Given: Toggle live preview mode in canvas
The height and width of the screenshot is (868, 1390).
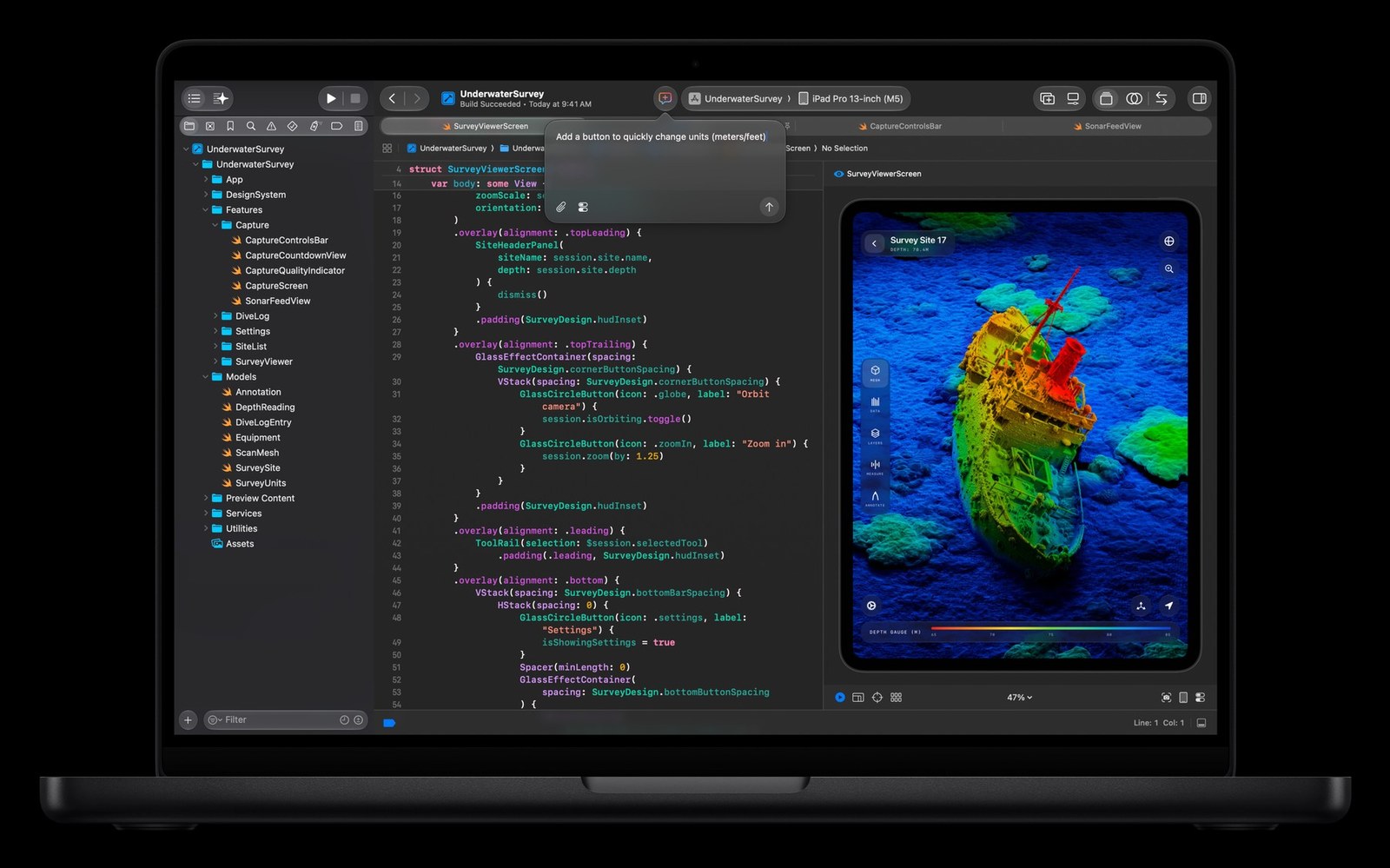Looking at the screenshot, I should [x=840, y=698].
